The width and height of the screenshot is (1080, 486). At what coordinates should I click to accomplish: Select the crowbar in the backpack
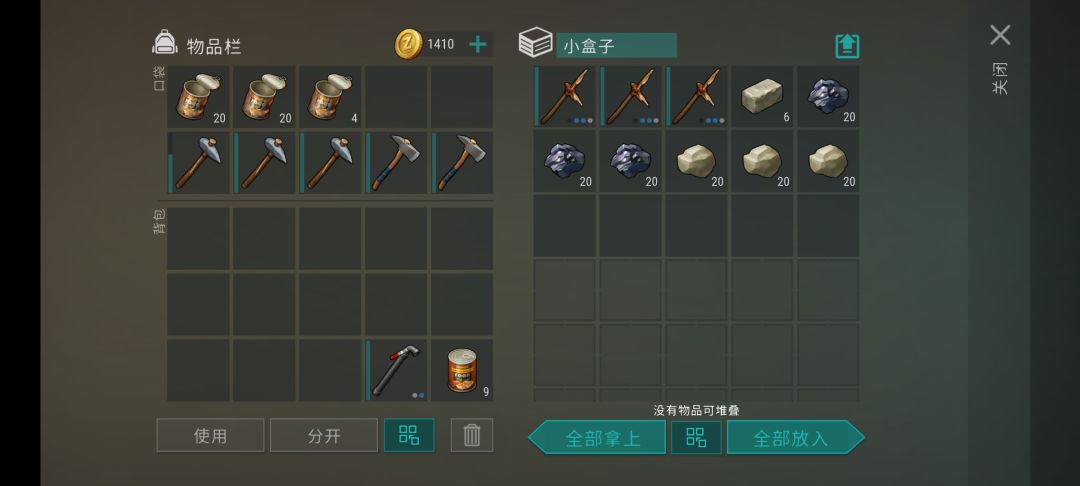pos(396,370)
